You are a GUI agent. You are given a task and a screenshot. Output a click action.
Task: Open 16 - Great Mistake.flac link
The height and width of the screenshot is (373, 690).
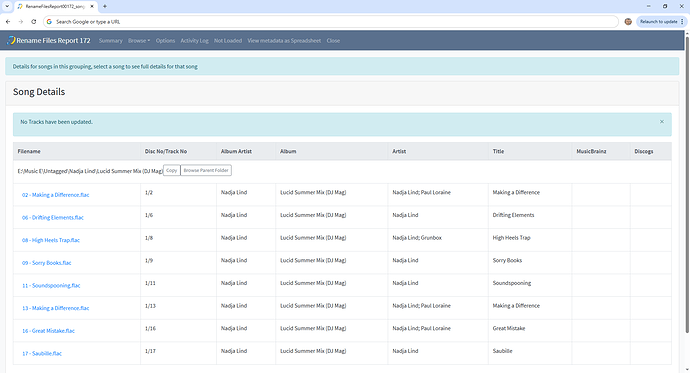[48, 331]
